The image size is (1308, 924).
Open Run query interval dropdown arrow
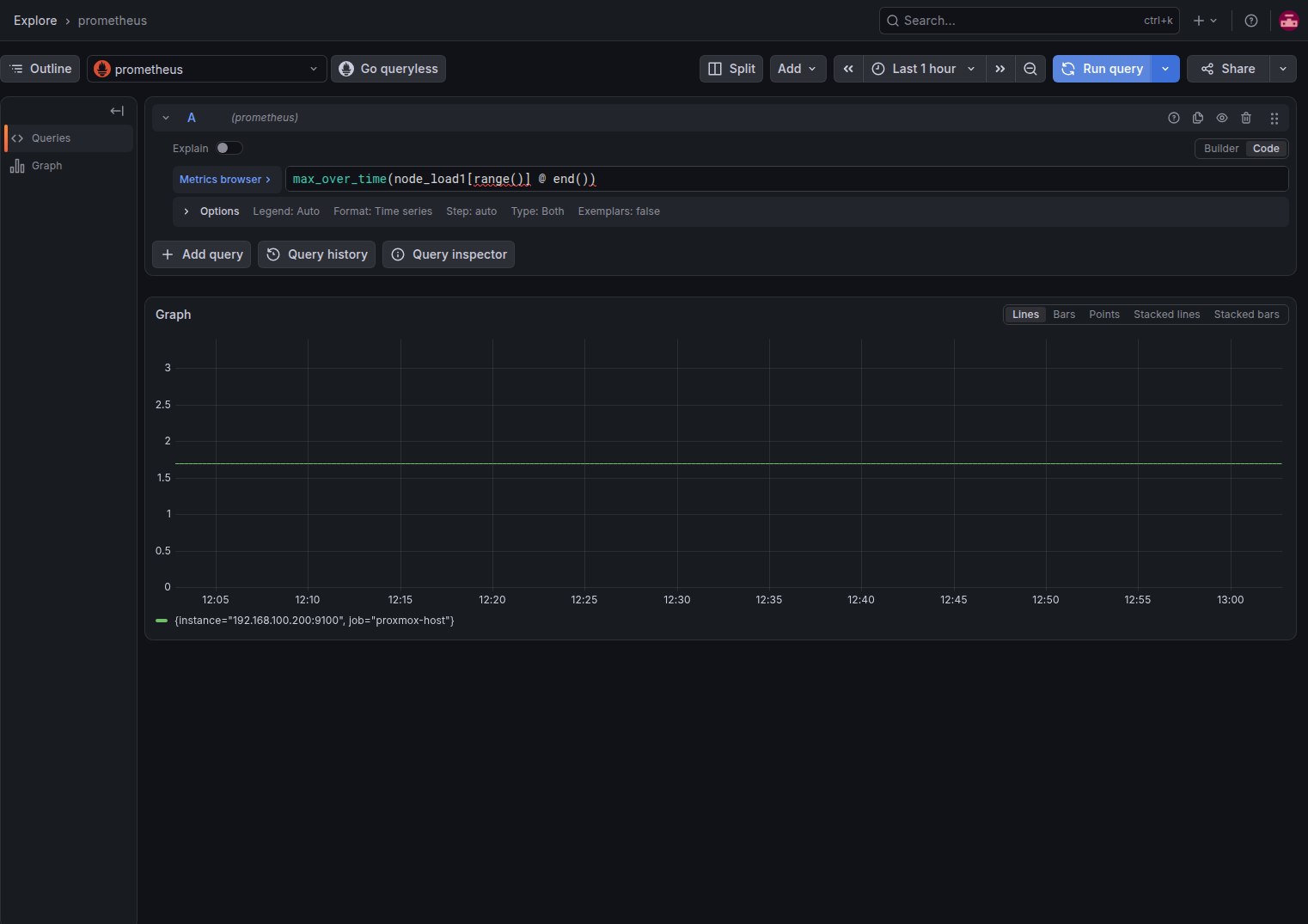click(1165, 69)
